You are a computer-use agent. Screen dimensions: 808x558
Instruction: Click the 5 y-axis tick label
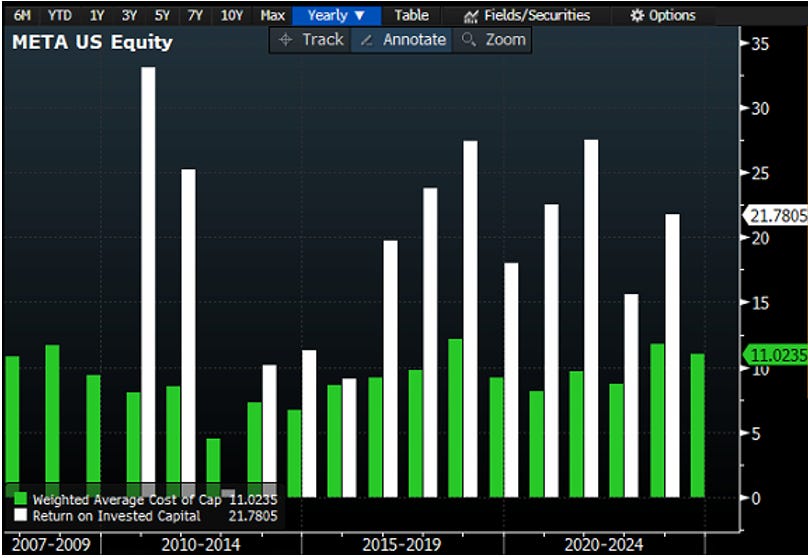tap(755, 434)
